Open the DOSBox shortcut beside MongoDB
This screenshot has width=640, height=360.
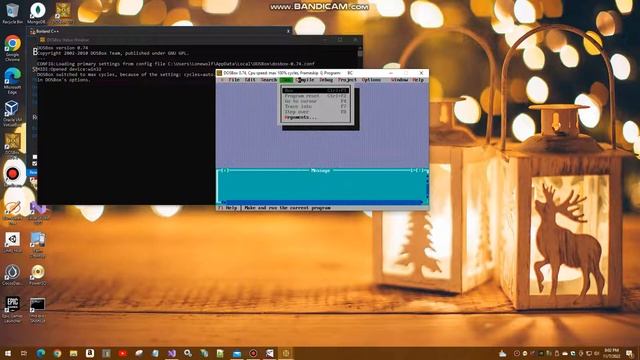[62, 13]
